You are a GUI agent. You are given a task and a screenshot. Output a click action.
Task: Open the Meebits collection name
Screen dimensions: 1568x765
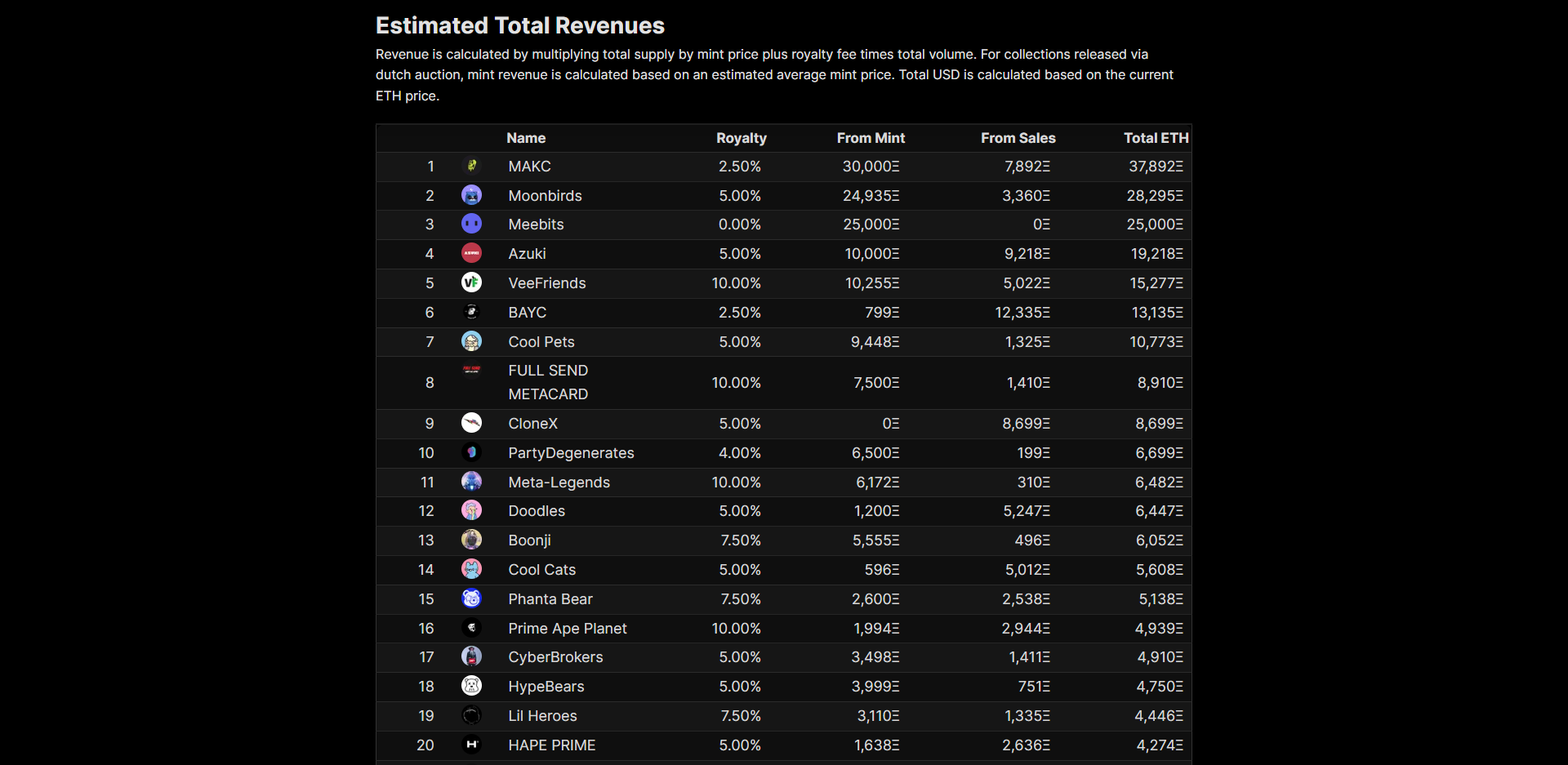pos(537,225)
